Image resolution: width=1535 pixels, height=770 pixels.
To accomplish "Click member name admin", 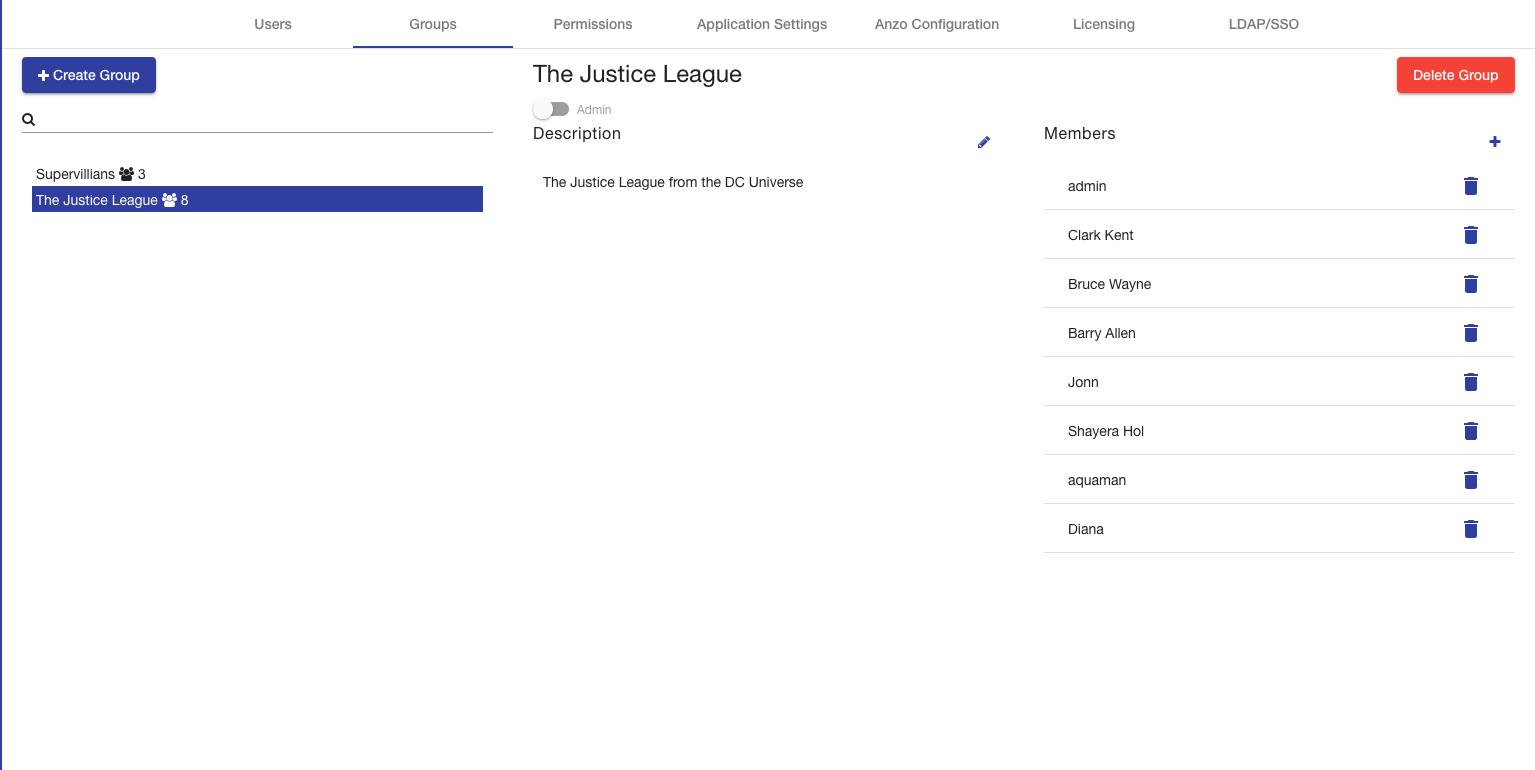I will tap(1087, 186).
